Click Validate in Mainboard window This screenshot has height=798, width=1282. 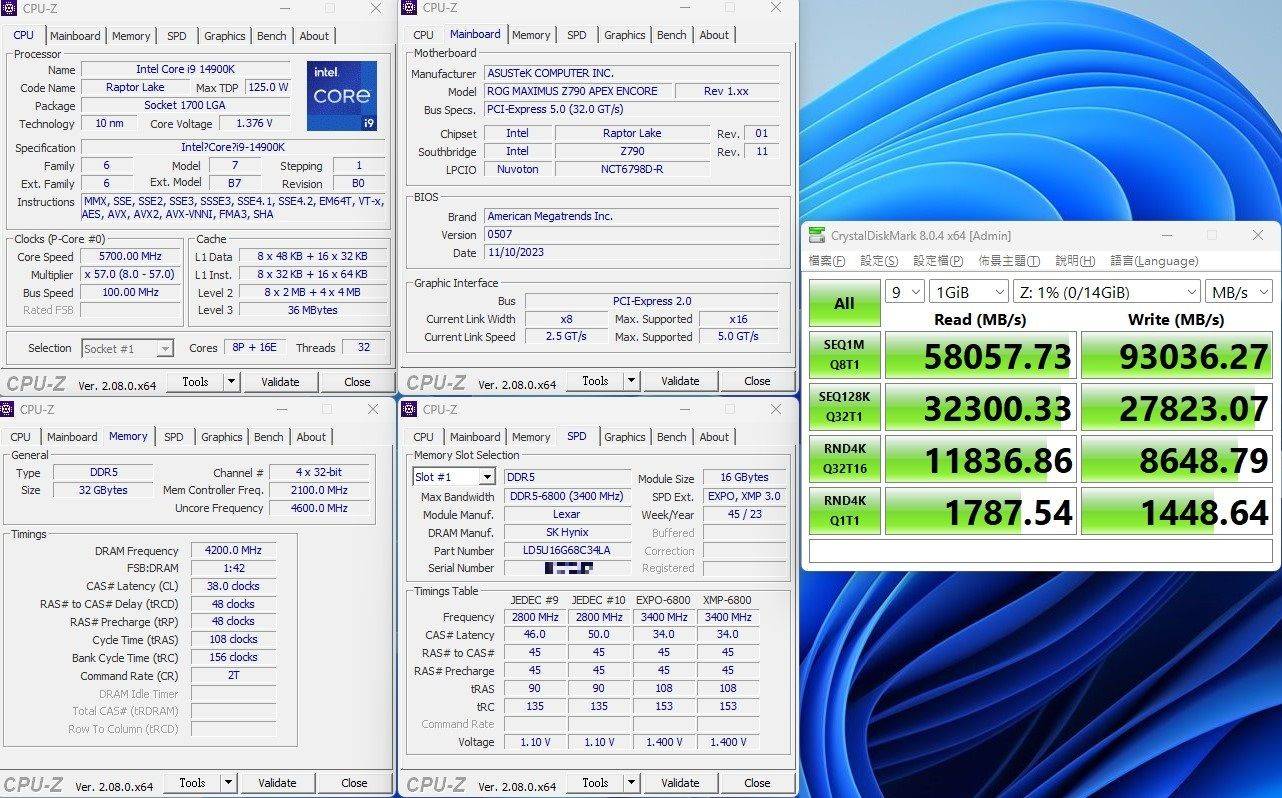click(680, 381)
